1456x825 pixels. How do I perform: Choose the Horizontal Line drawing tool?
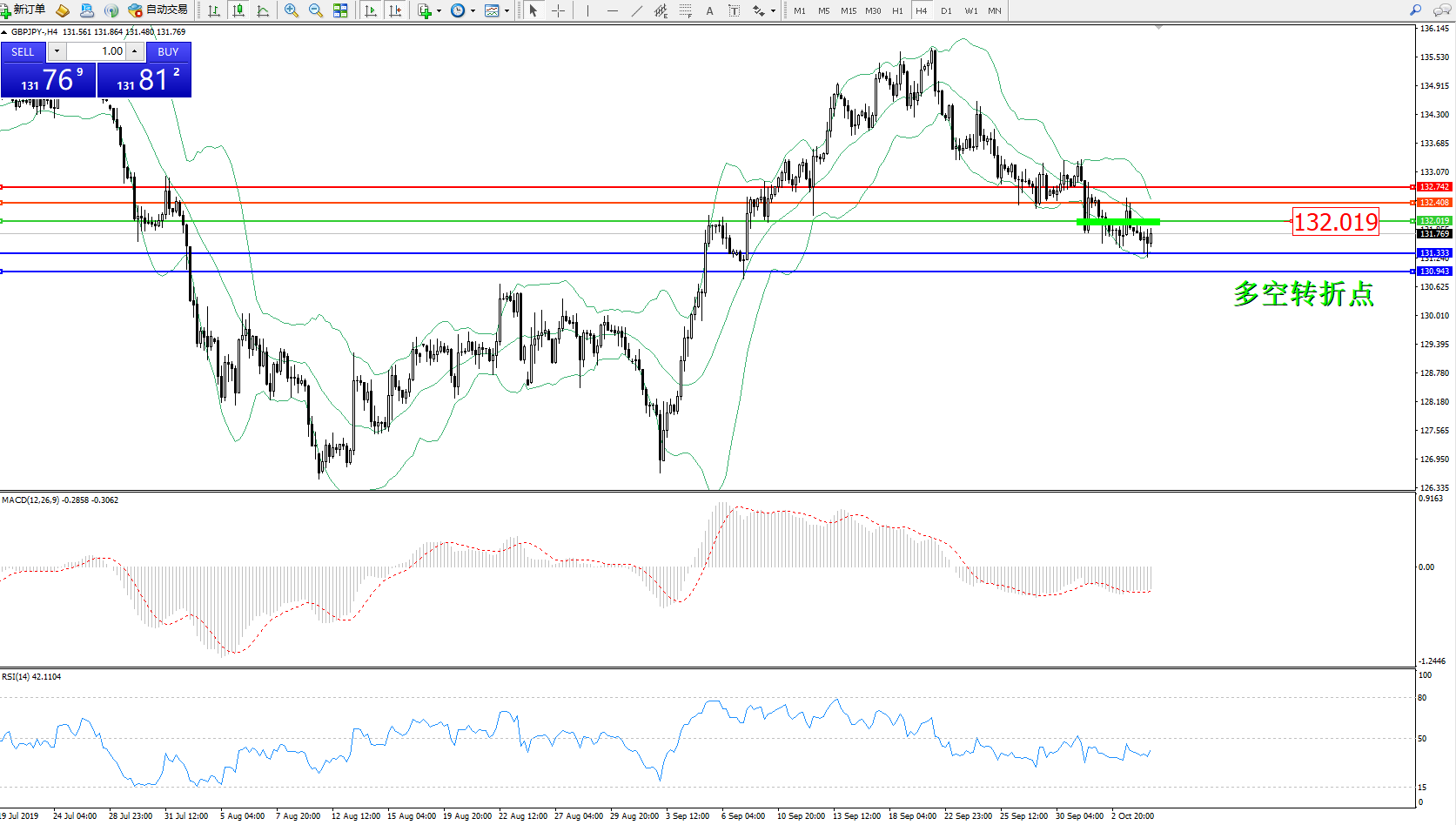pos(613,10)
